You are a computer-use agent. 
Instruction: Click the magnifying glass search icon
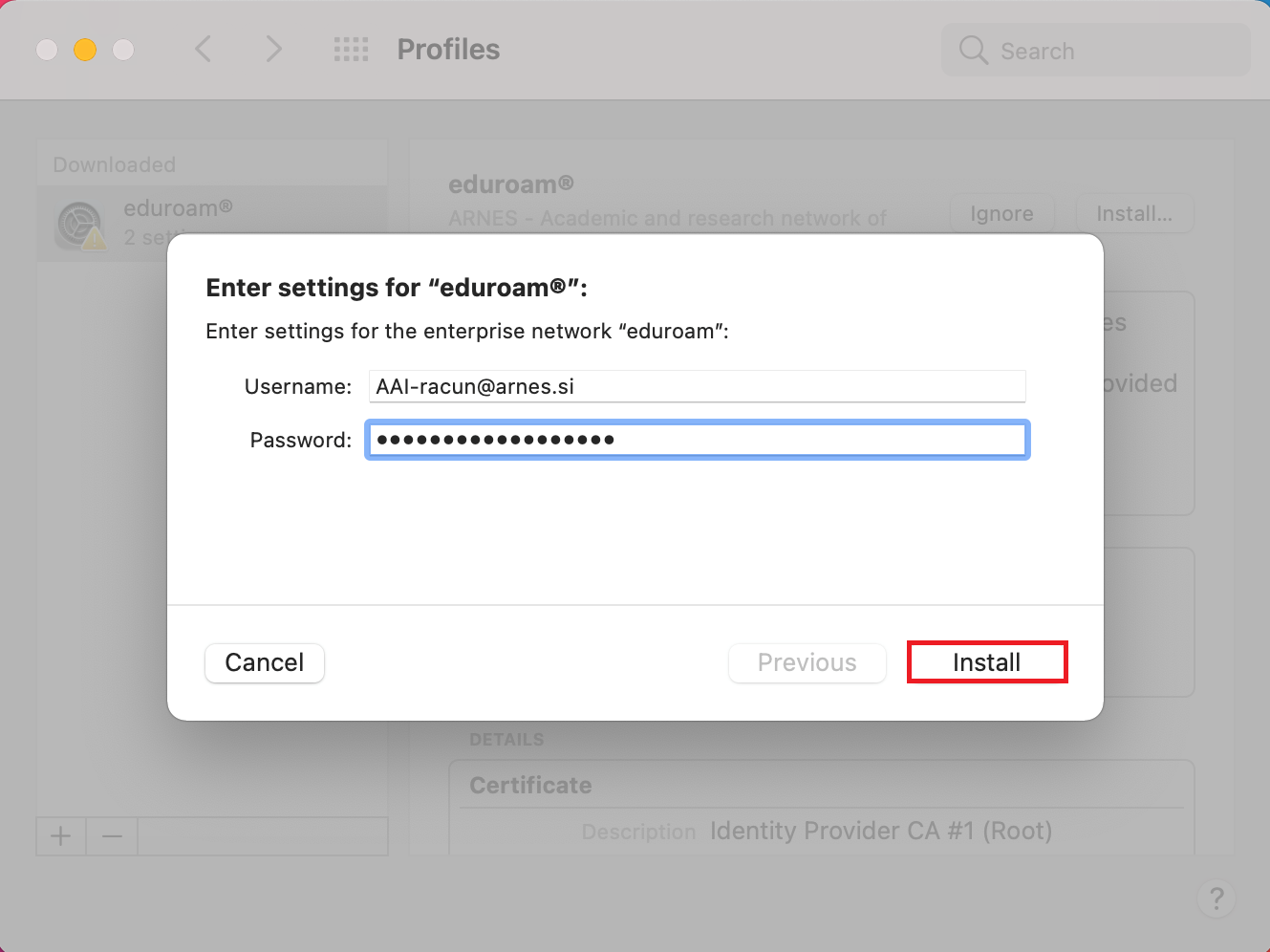pyautogui.click(x=973, y=50)
